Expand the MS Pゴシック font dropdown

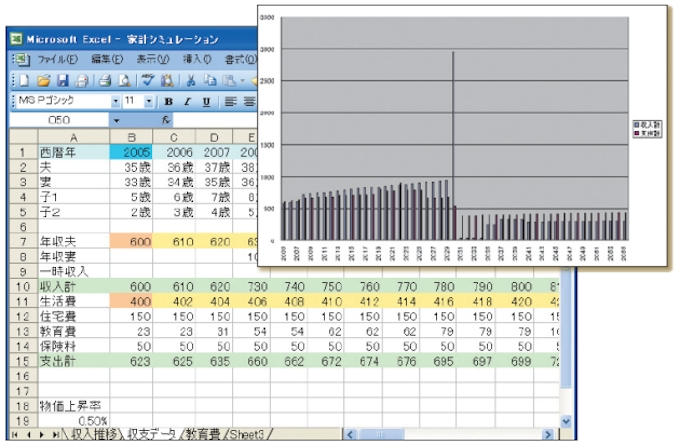[x=116, y=101]
